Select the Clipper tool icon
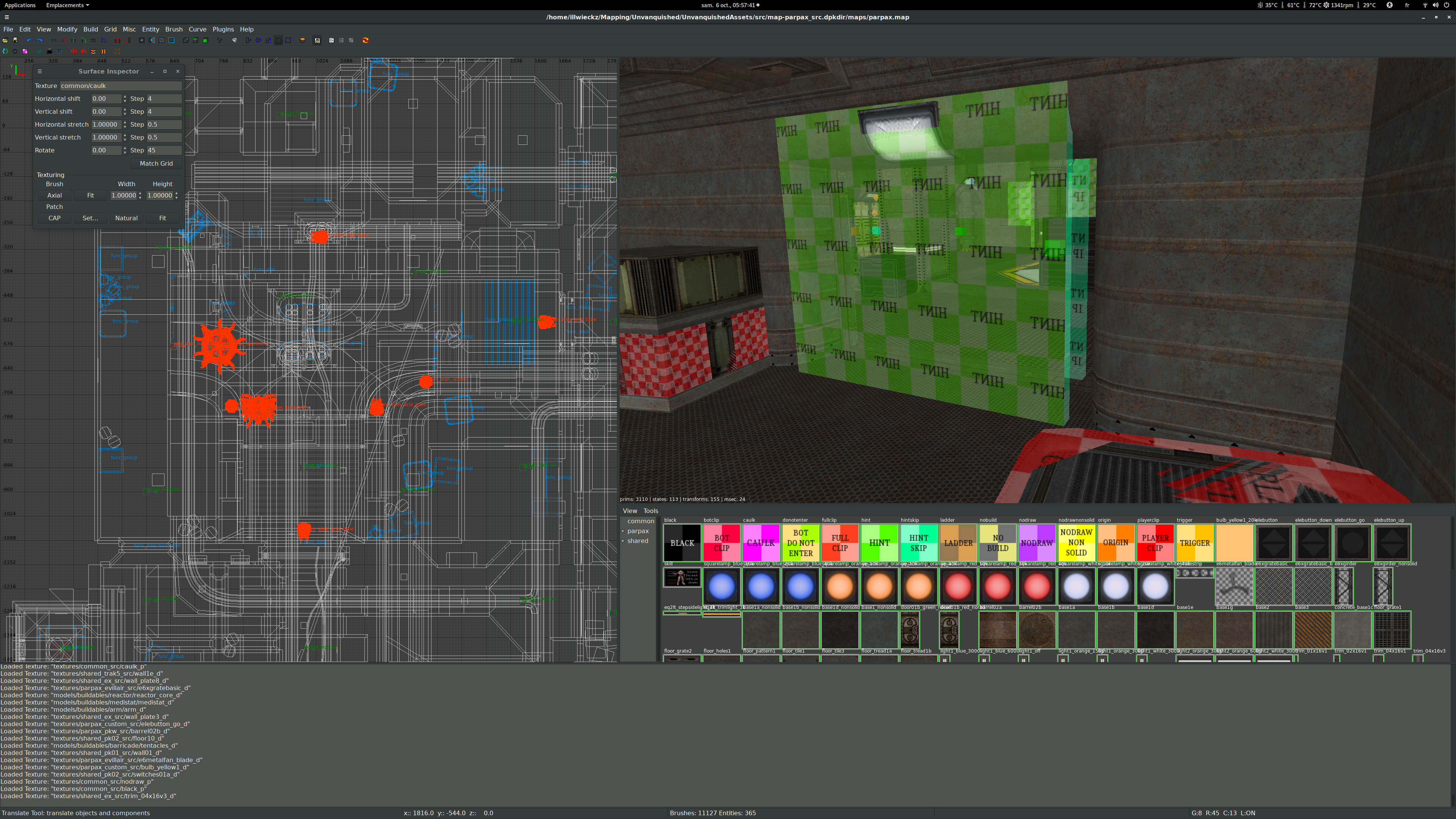This screenshot has width=1456, height=819. tap(288, 40)
